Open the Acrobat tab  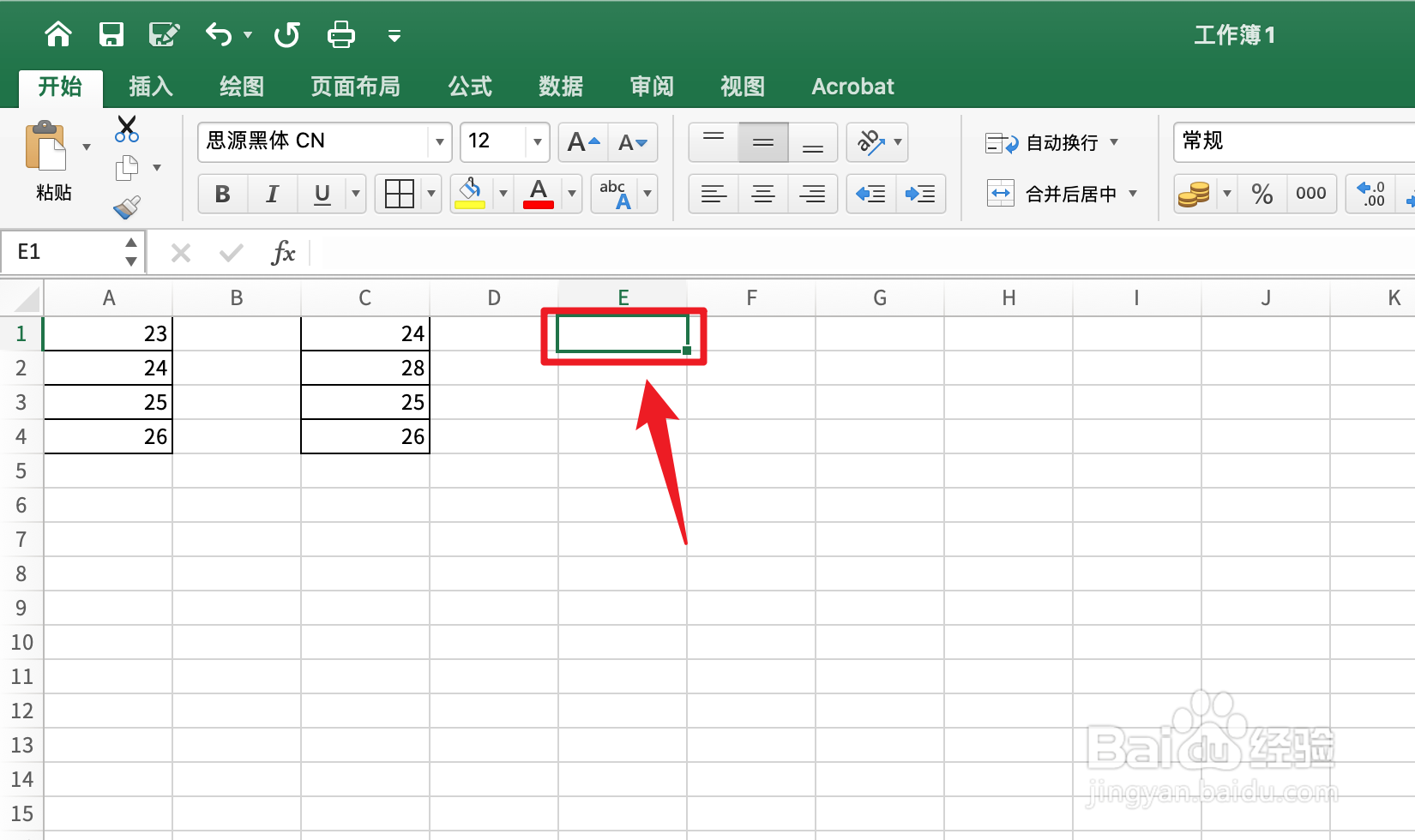click(x=852, y=87)
